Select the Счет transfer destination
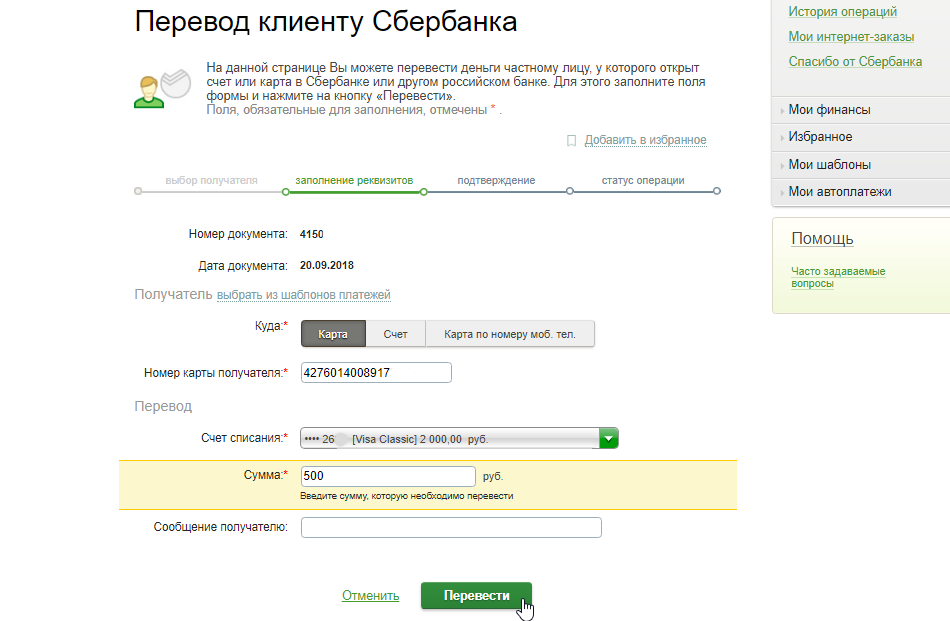The width and height of the screenshot is (950, 621). [396, 334]
